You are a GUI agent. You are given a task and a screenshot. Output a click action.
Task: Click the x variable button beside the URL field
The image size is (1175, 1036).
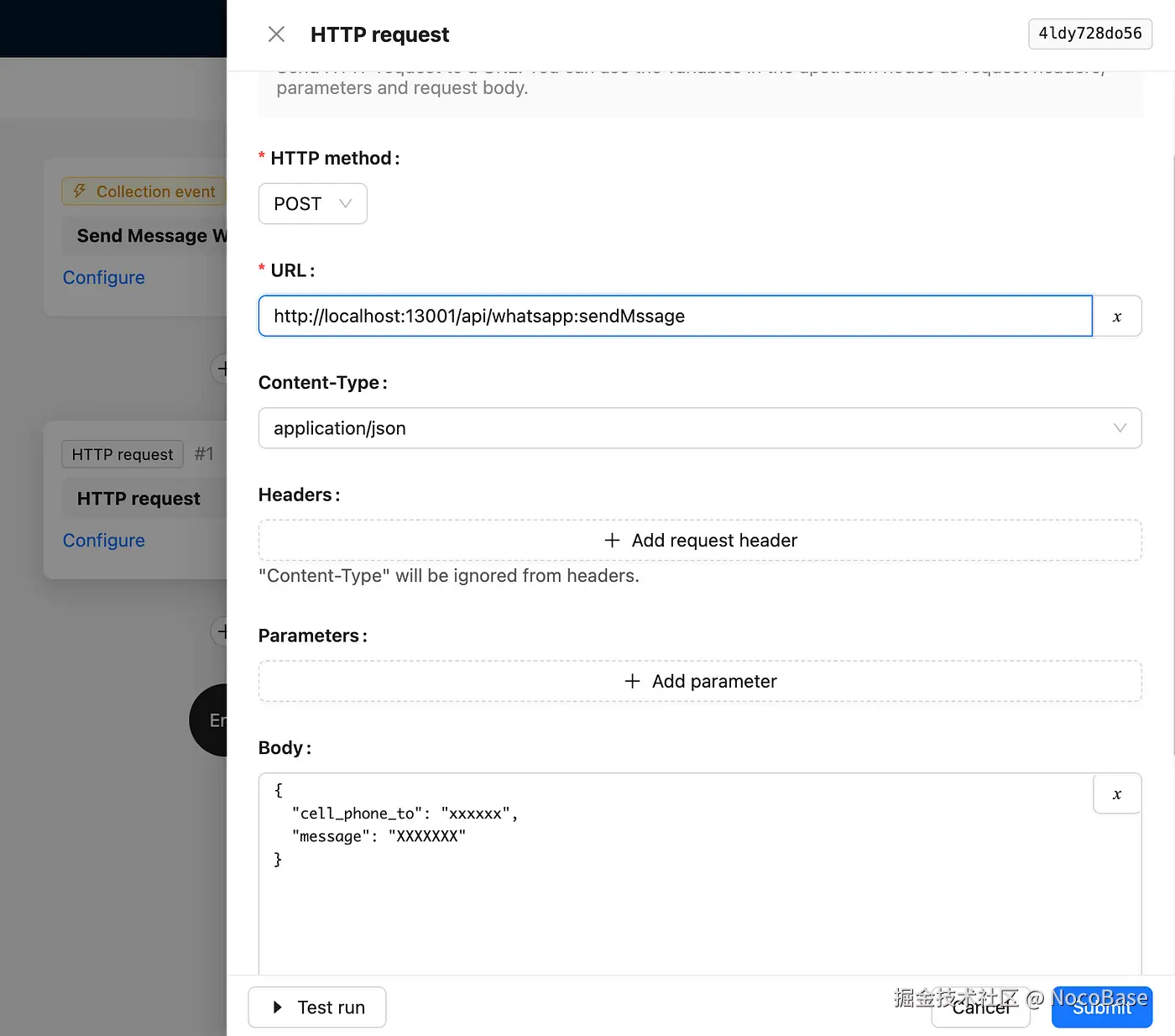click(x=1116, y=317)
